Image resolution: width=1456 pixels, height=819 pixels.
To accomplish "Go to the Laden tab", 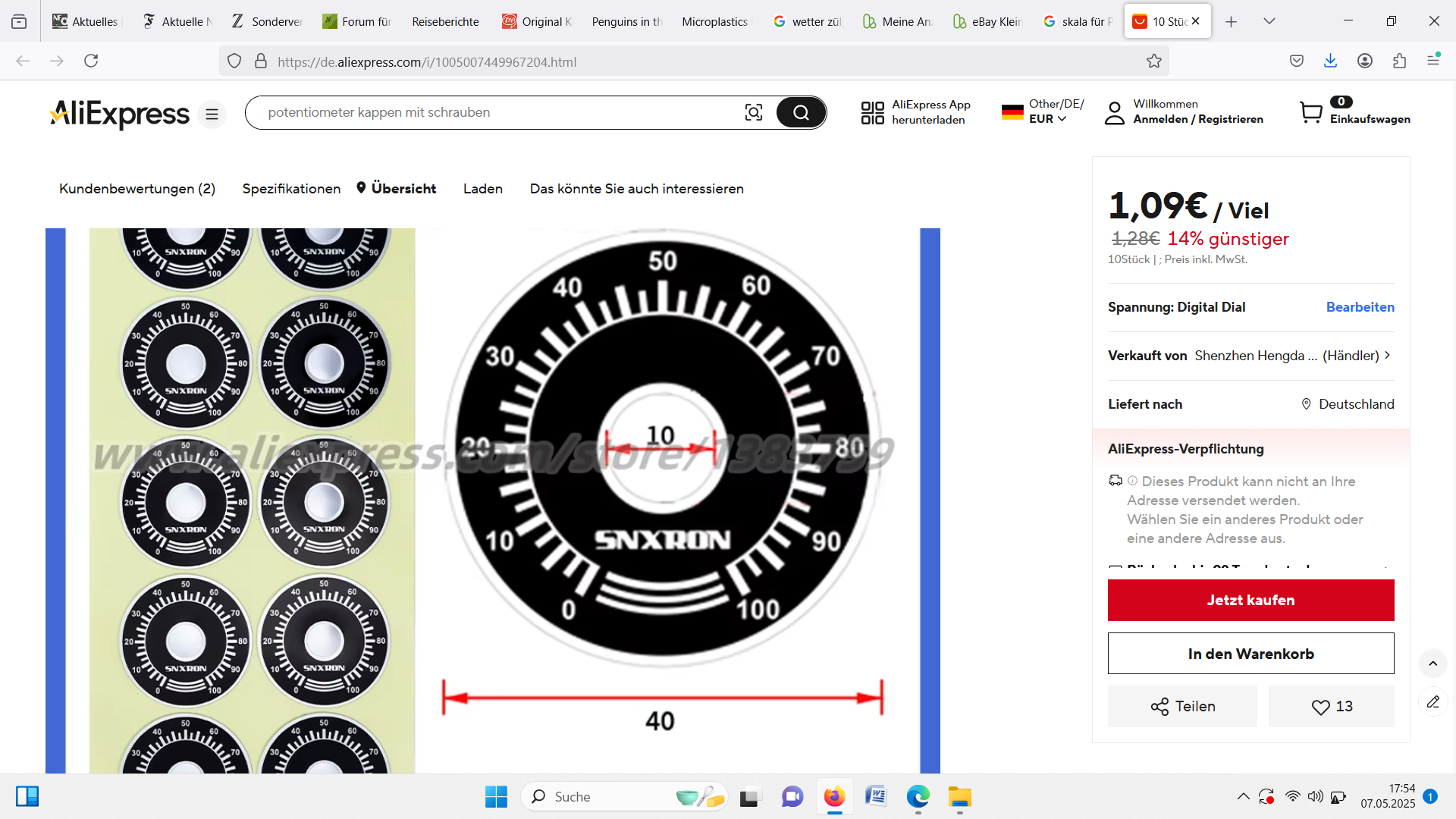I will tap(483, 189).
